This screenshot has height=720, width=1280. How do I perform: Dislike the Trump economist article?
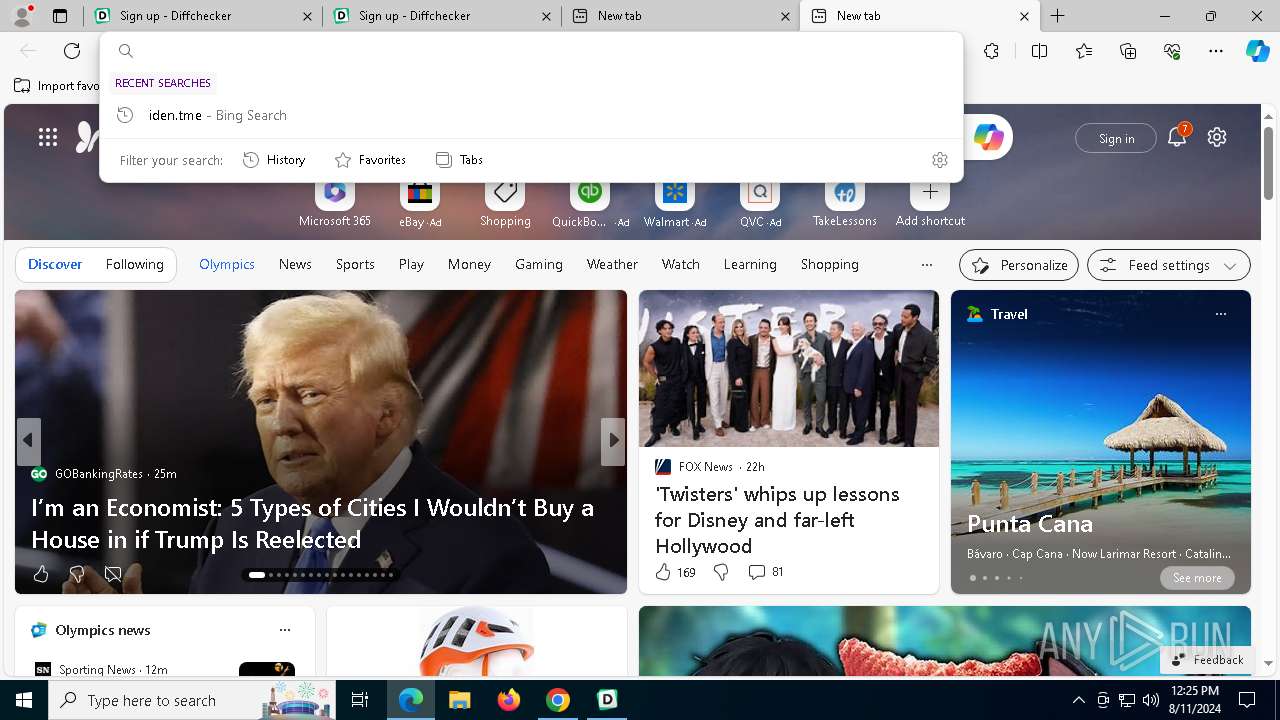pyautogui.click(x=77, y=574)
